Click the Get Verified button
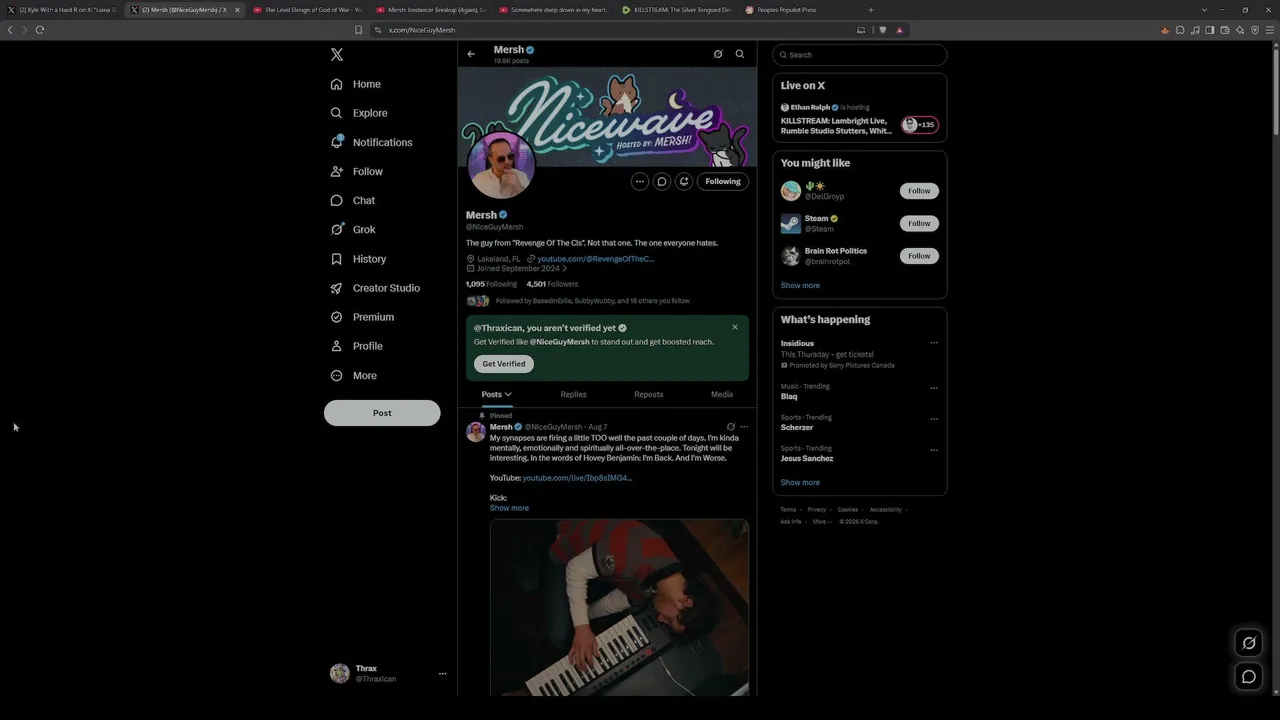Viewport: 1280px width, 720px height. tap(504, 364)
